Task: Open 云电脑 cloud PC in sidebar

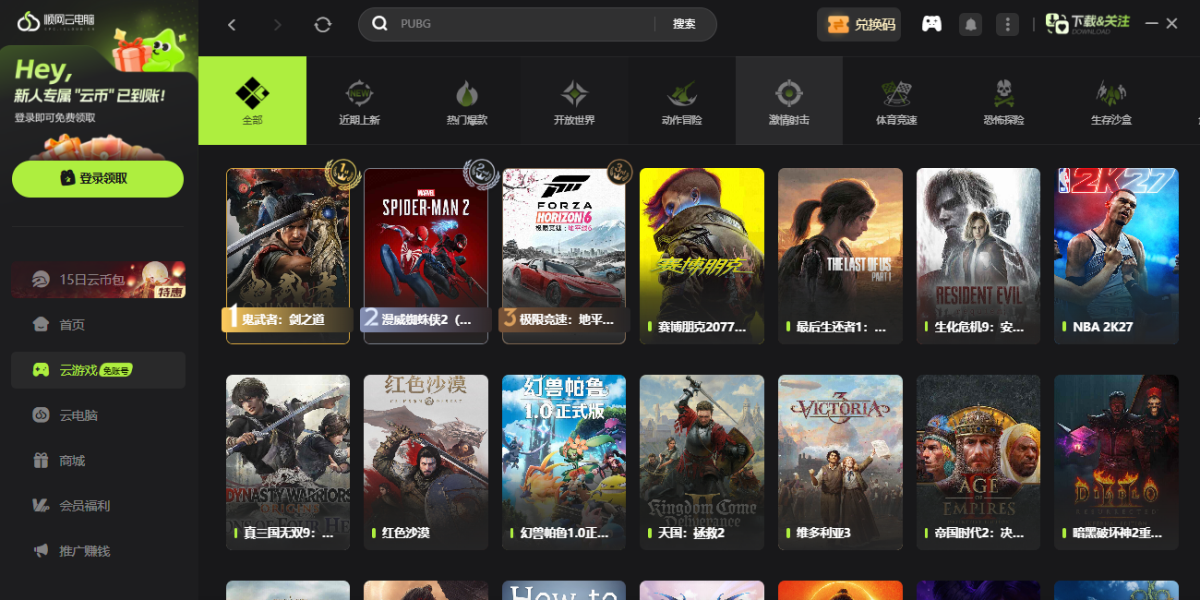Action: tap(98, 415)
